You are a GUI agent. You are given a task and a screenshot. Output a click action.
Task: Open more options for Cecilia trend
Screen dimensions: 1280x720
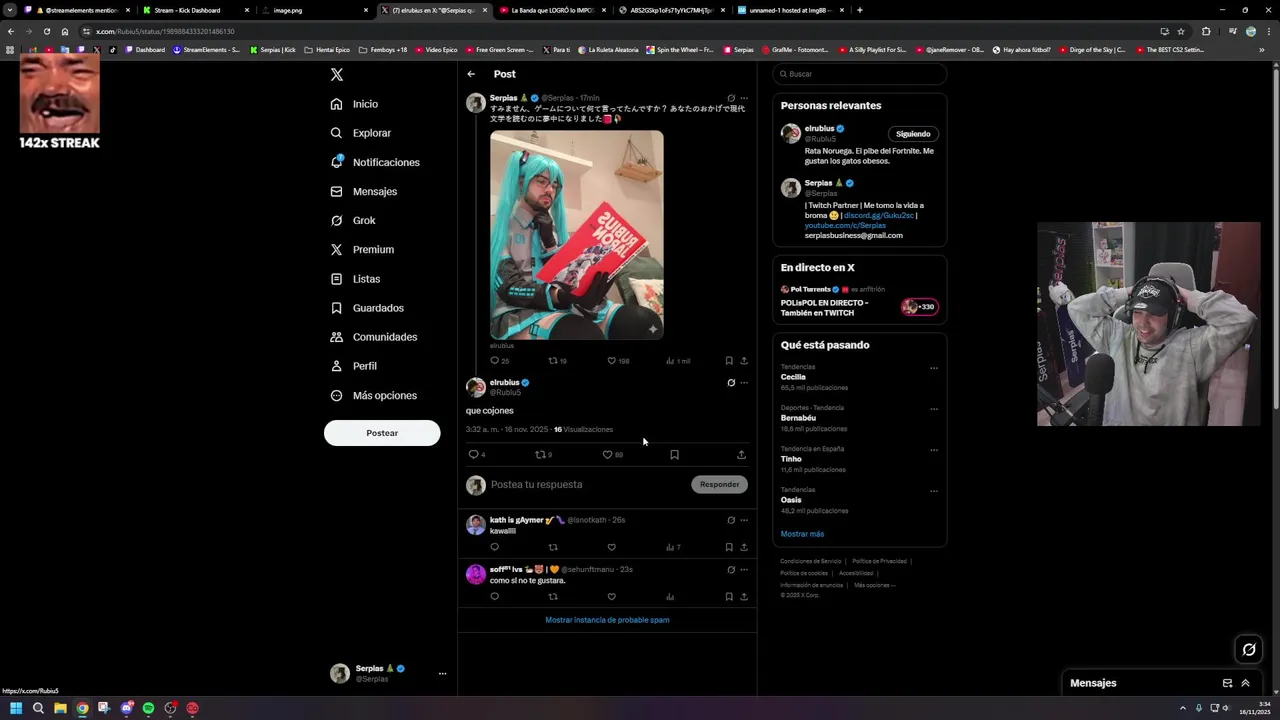pyautogui.click(x=934, y=368)
